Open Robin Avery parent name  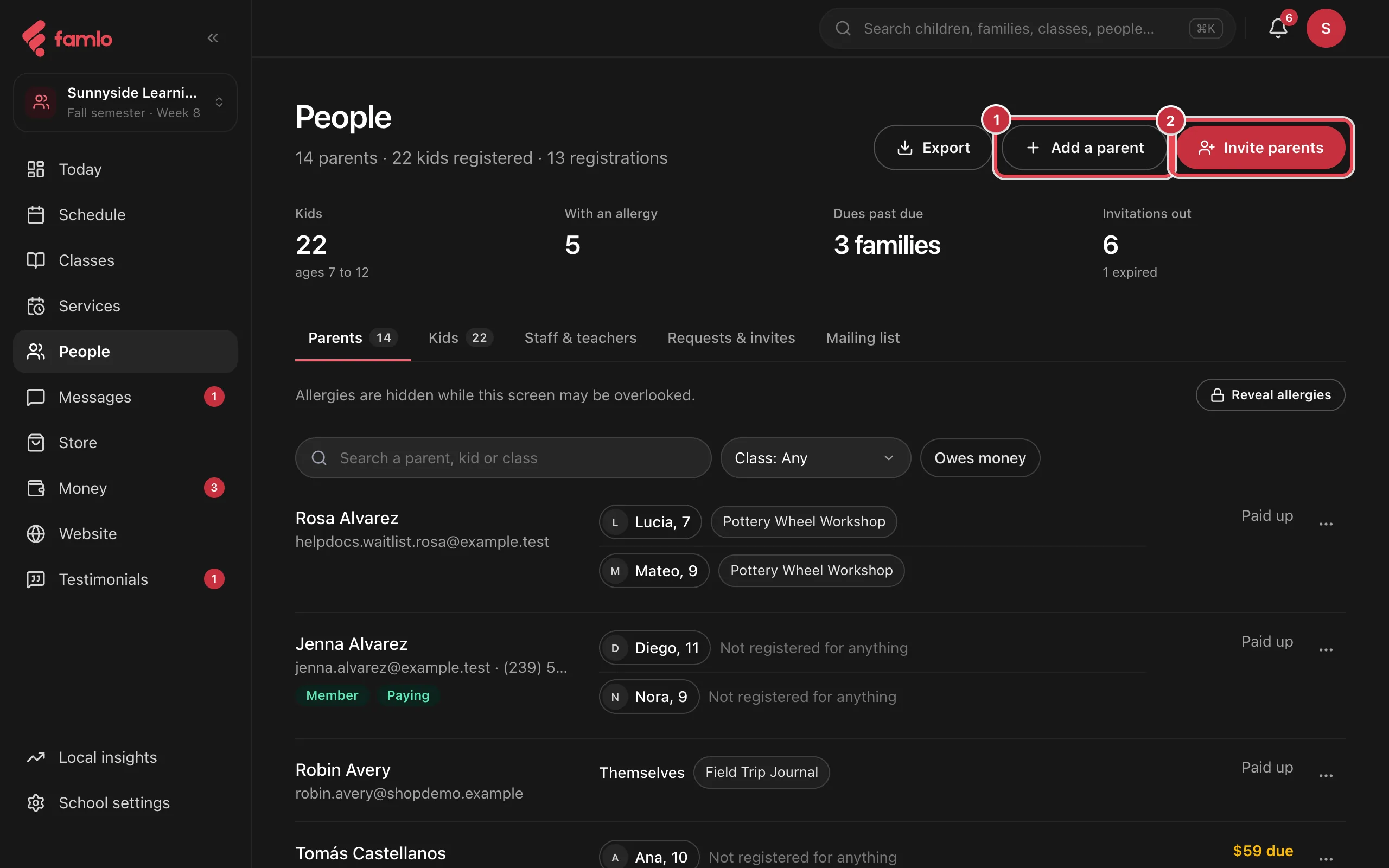click(x=343, y=769)
